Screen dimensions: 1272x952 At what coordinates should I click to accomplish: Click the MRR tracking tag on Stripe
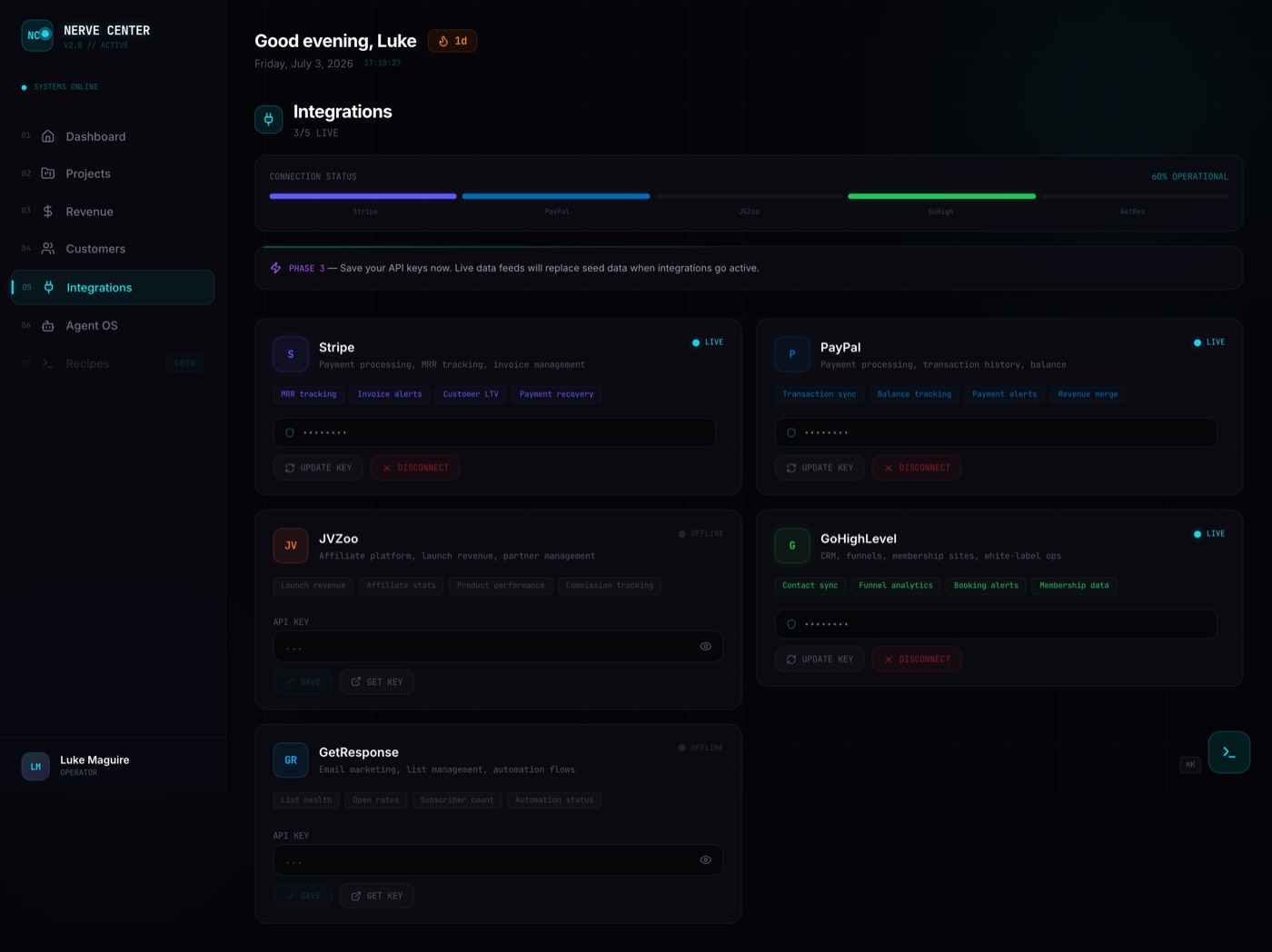[309, 394]
